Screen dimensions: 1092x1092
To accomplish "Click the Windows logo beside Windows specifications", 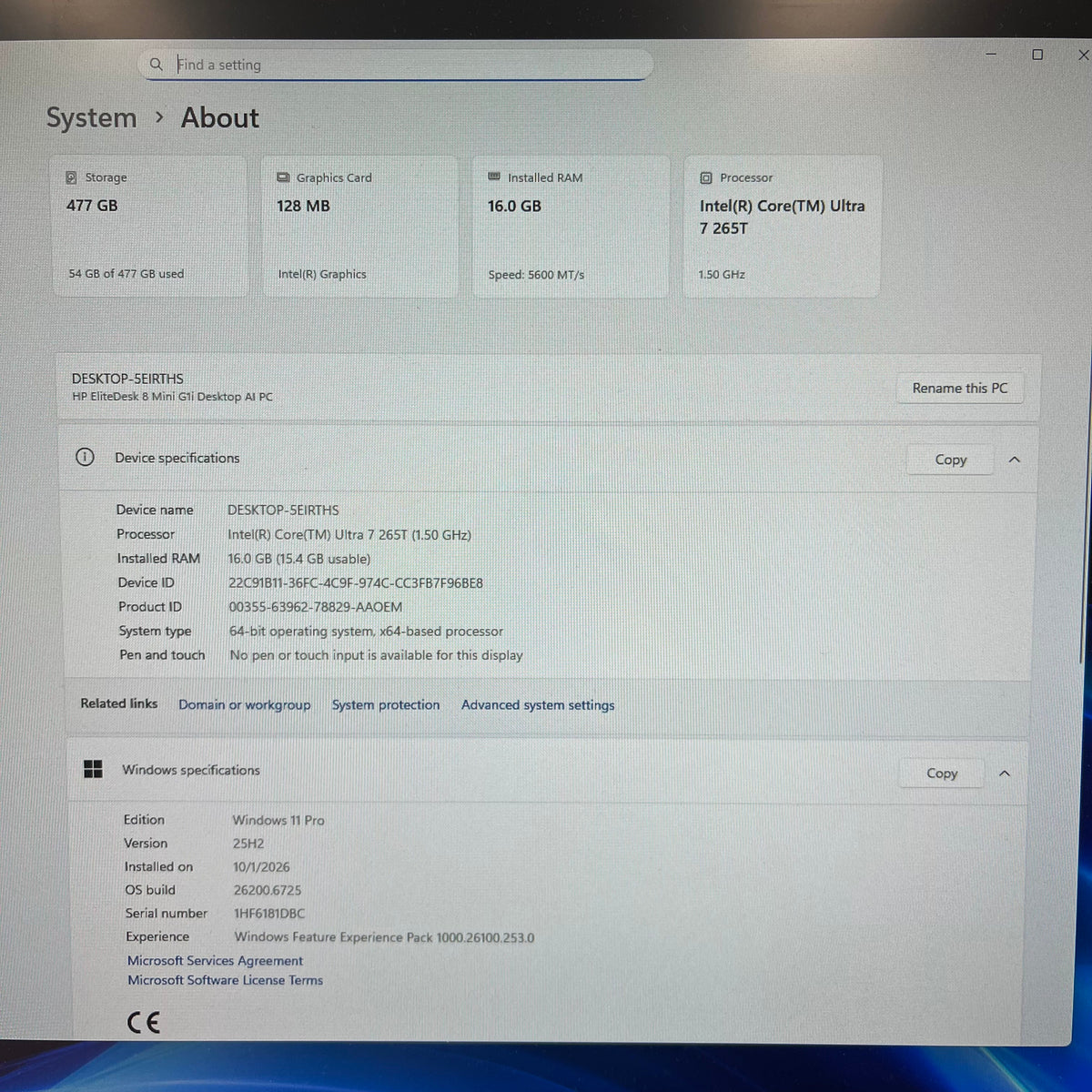I will pyautogui.click(x=93, y=769).
